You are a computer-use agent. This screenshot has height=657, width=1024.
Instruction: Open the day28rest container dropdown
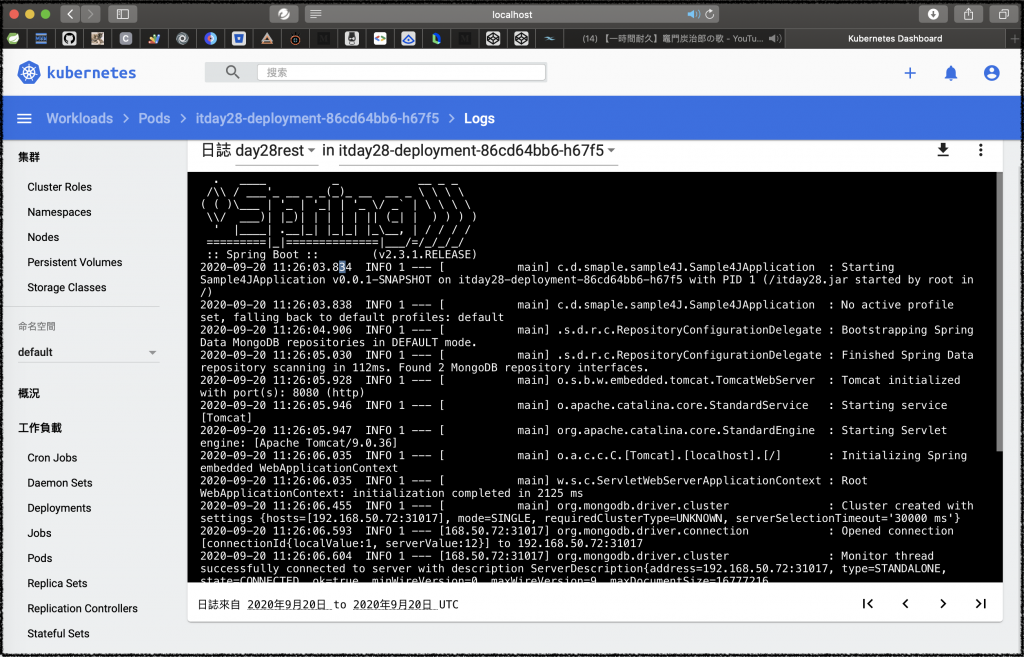(275, 151)
